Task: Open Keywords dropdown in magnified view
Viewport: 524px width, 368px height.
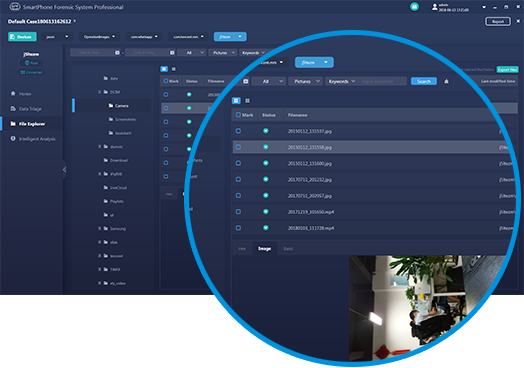Action: (341, 81)
